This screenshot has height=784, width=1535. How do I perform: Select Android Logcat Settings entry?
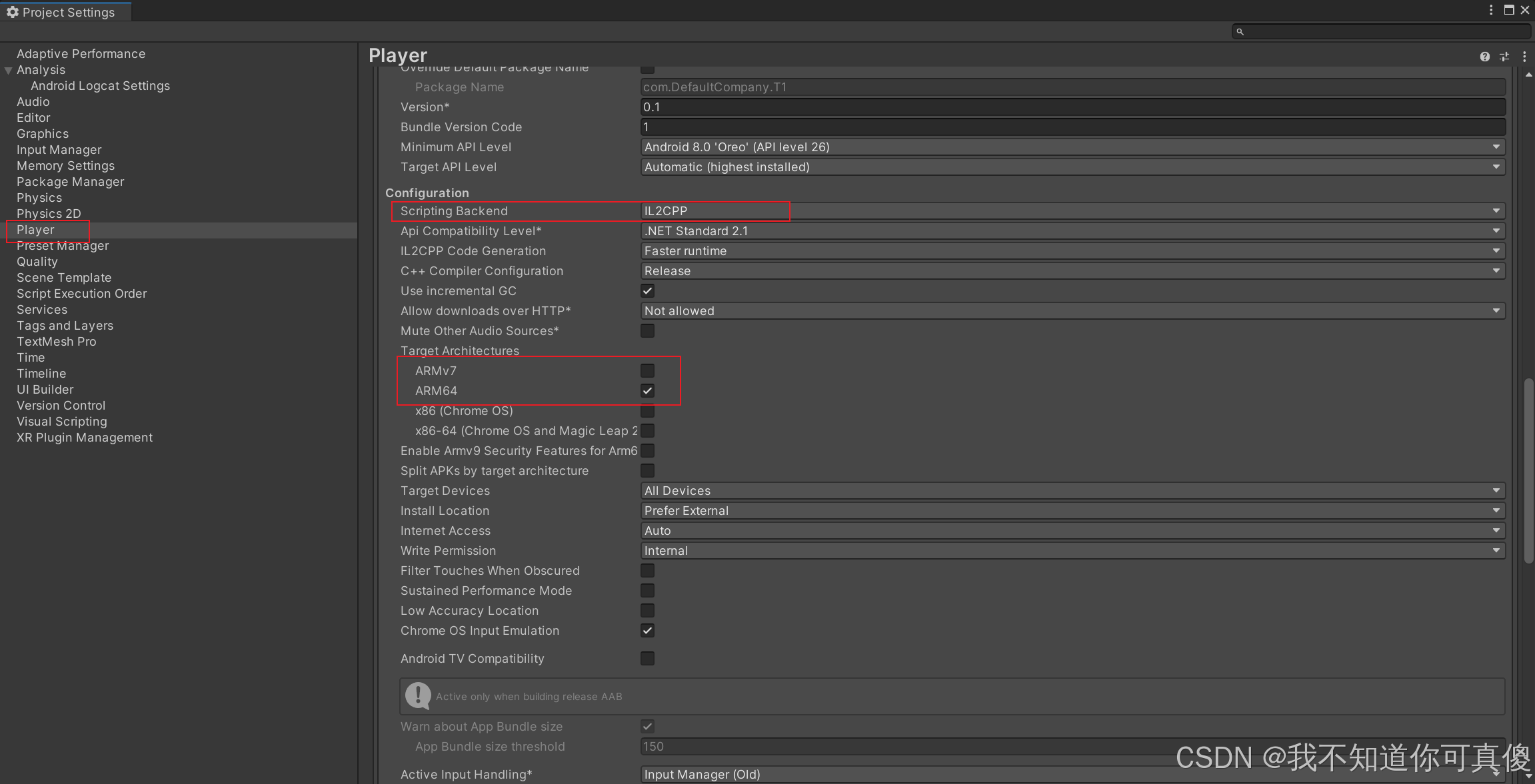click(100, 86)
